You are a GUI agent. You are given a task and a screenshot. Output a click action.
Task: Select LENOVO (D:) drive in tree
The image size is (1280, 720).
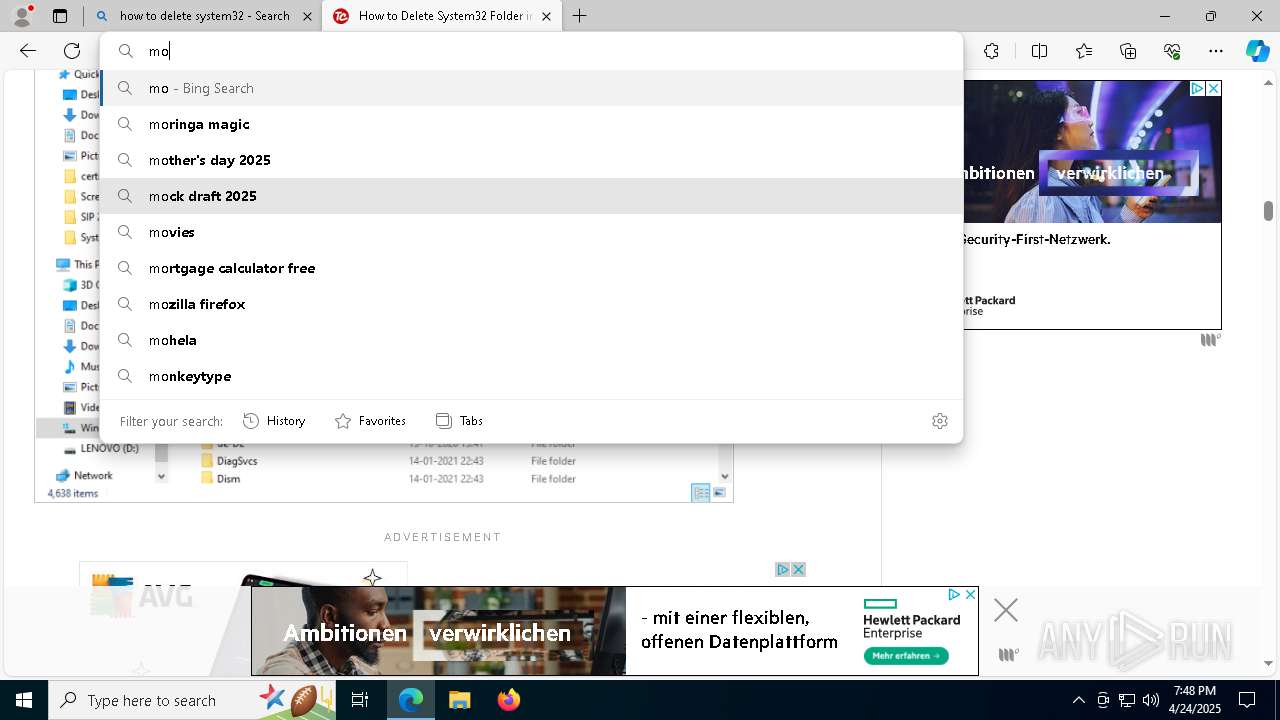click(x=99, y=449)
